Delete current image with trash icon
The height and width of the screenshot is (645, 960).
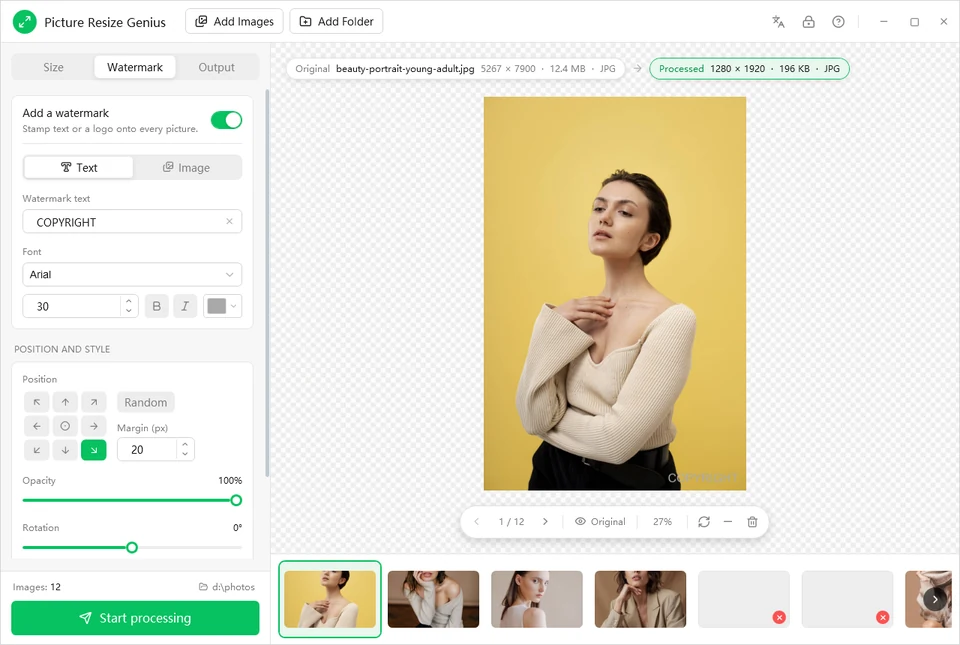click(x=752, y=521)
